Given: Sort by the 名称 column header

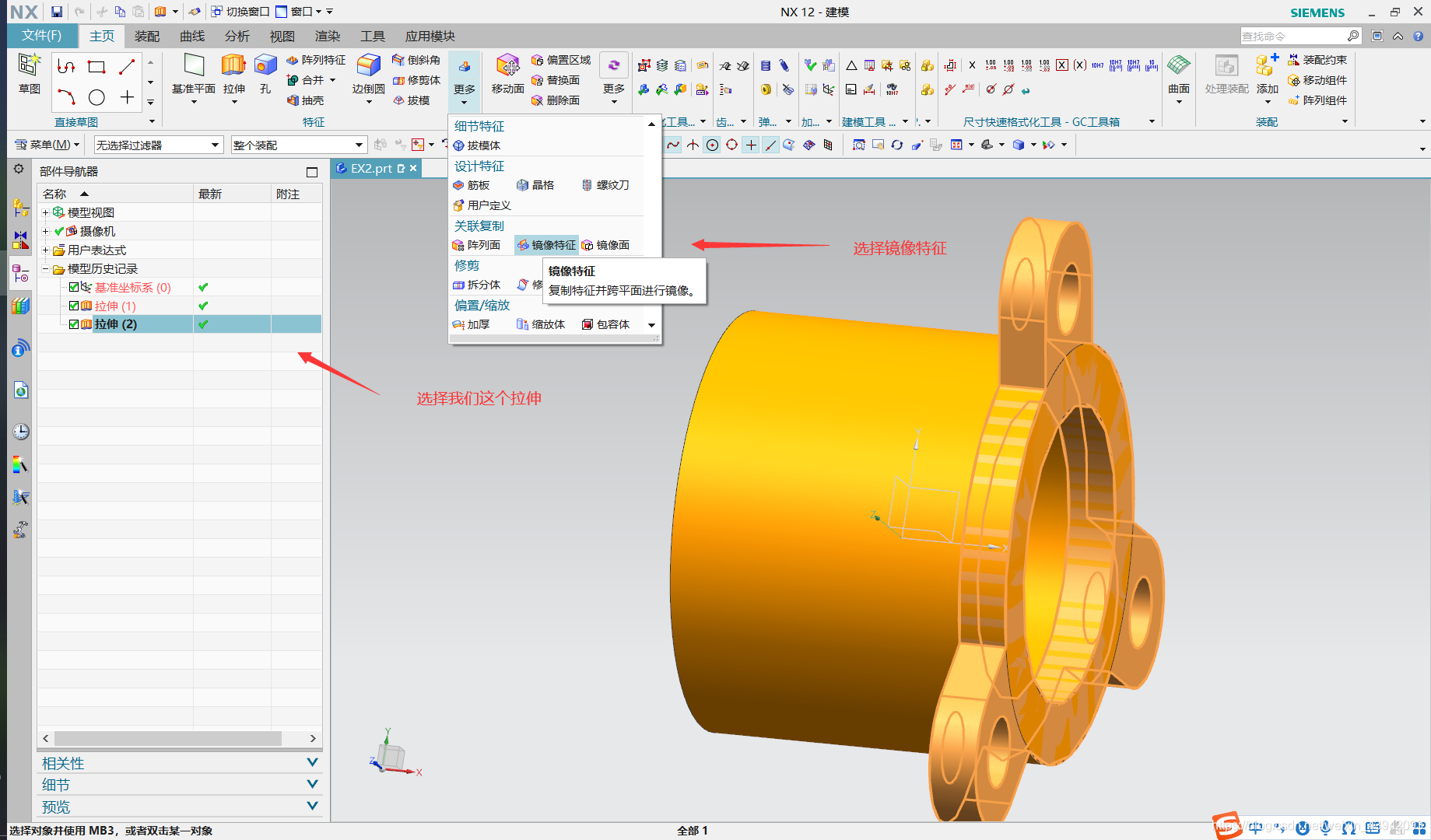Looking at the screenshot, I should pyautogui.click(x=115, y=194).
